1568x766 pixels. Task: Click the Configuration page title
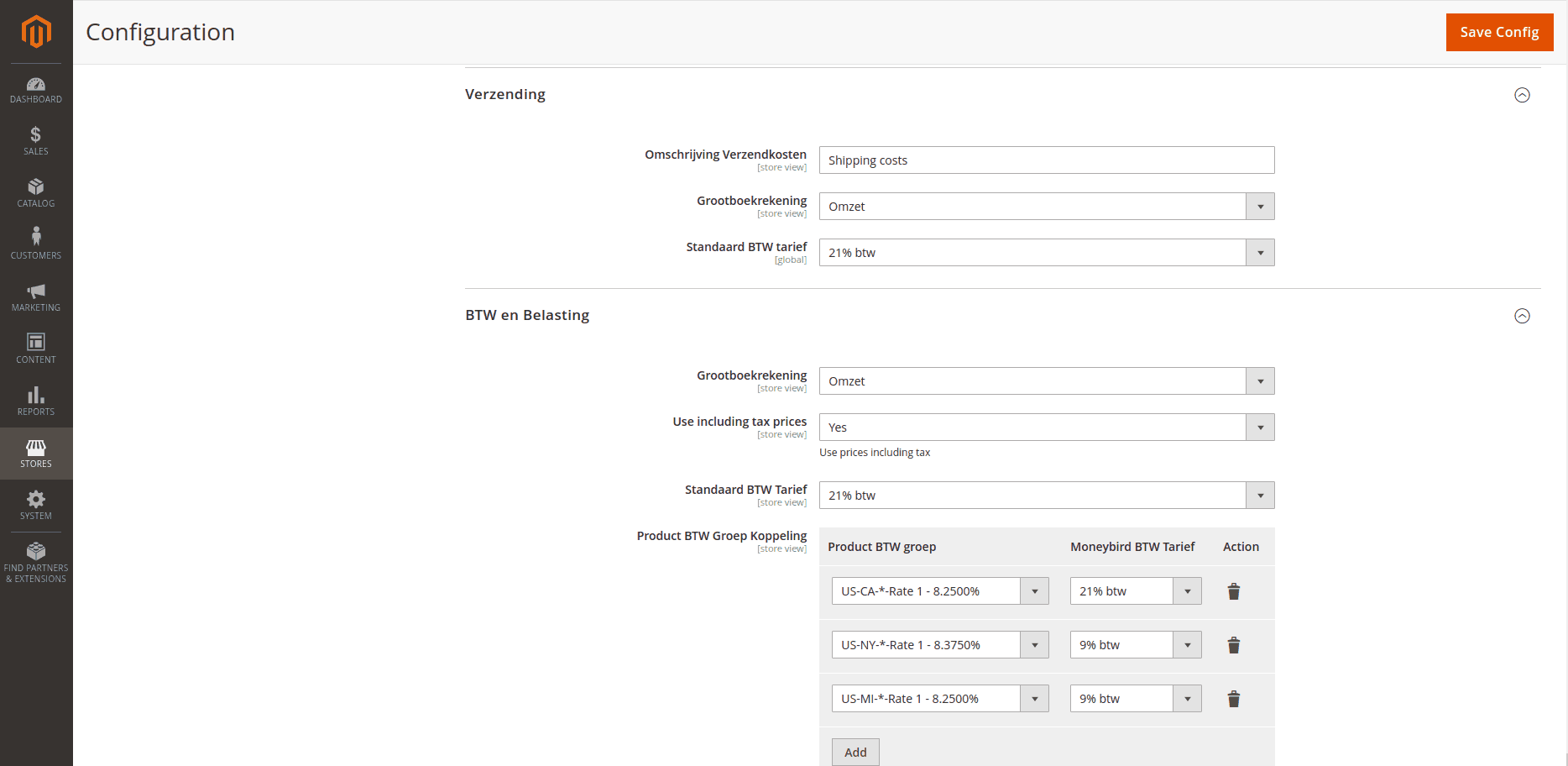(x=160, y=32)
